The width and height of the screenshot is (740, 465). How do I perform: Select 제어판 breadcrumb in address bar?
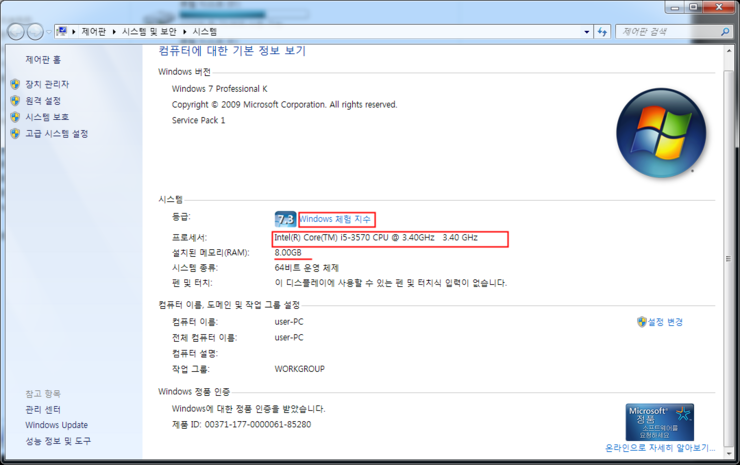[93, 32]
